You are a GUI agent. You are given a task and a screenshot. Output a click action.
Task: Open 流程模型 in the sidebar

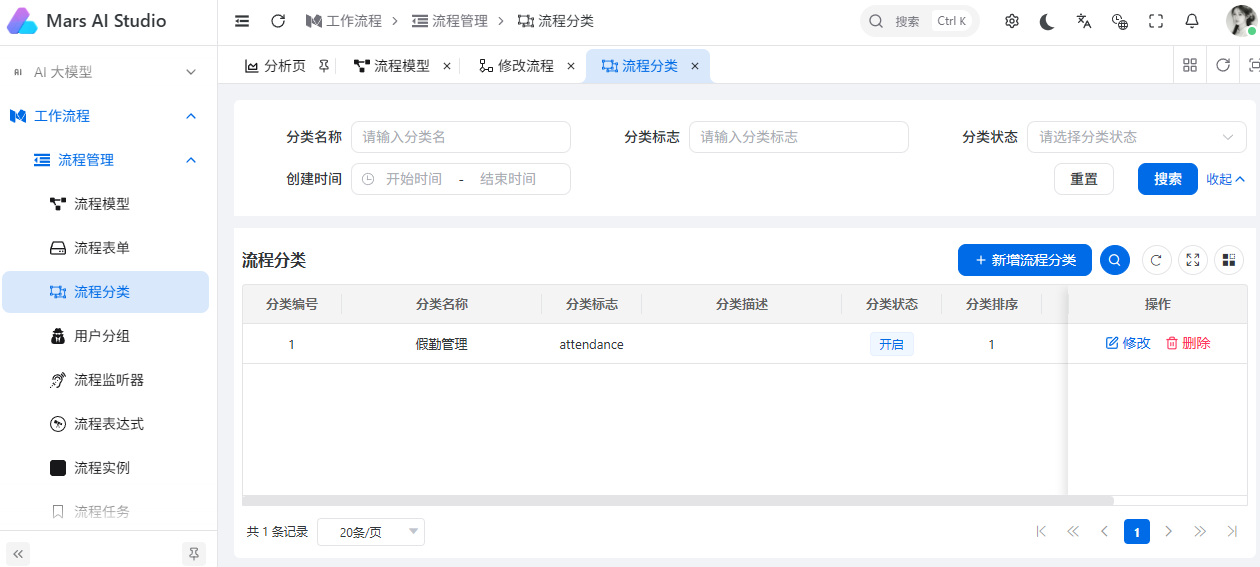pyautogui.click(x=105, y=204)
